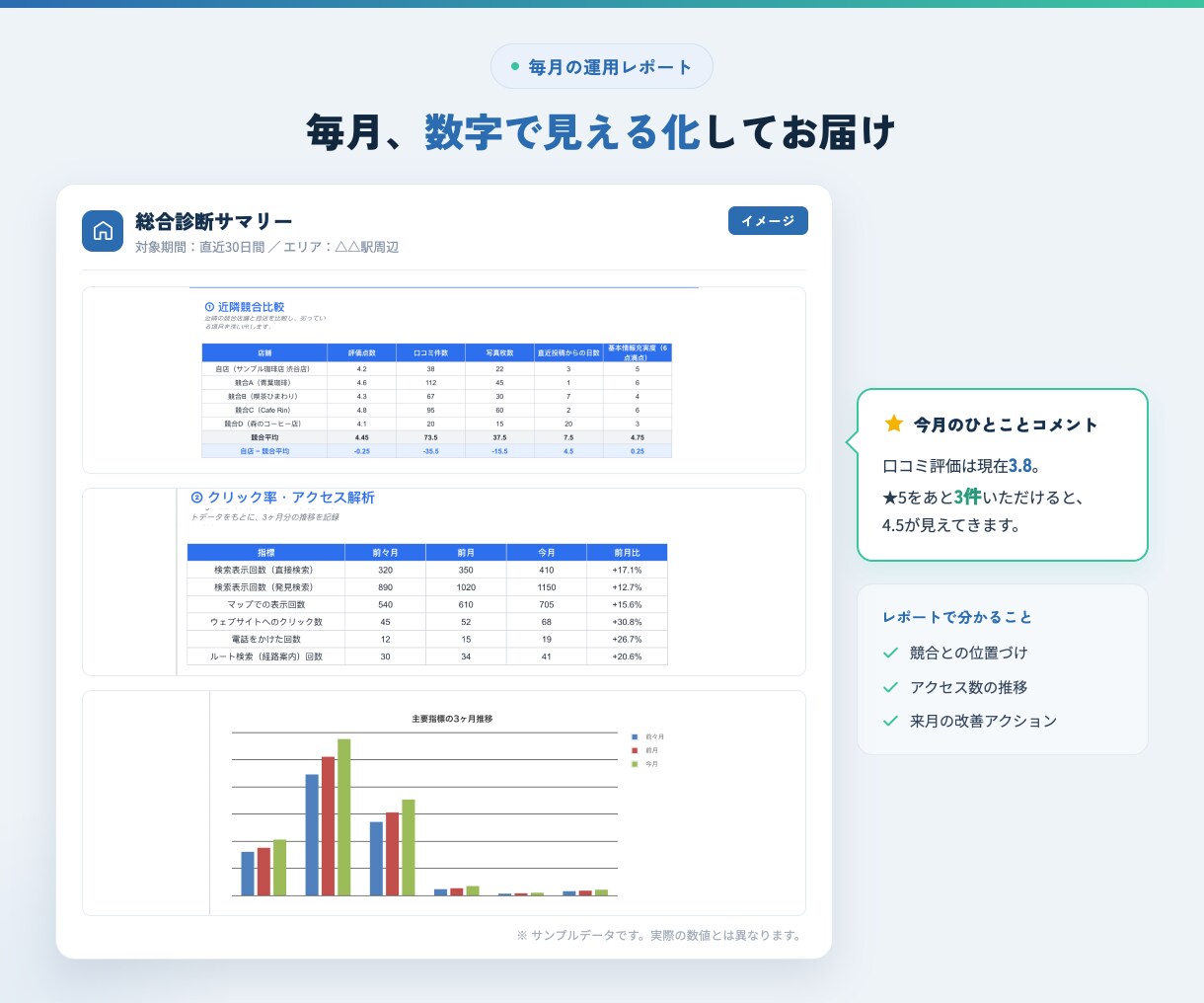
Task: Click the サンプルデータです disclaimer note
Action: pos(659,935)
